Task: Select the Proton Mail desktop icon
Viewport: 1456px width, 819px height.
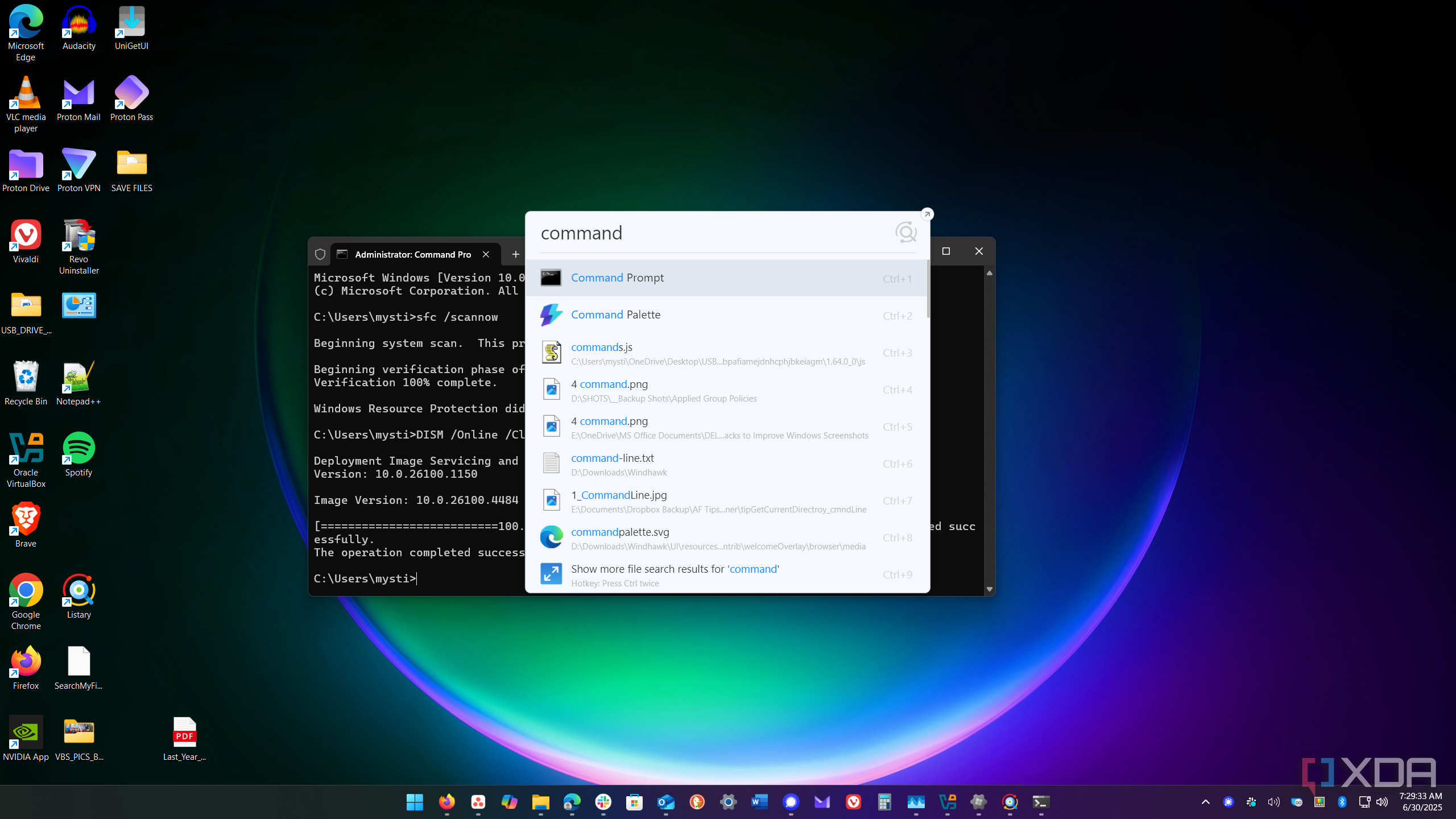Action: pos(78,98)
